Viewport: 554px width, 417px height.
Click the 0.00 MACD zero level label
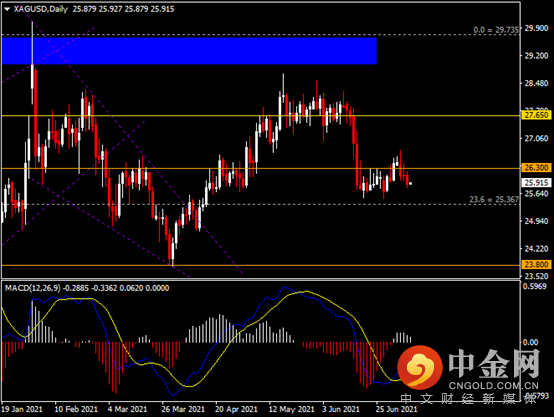[530, 342]
